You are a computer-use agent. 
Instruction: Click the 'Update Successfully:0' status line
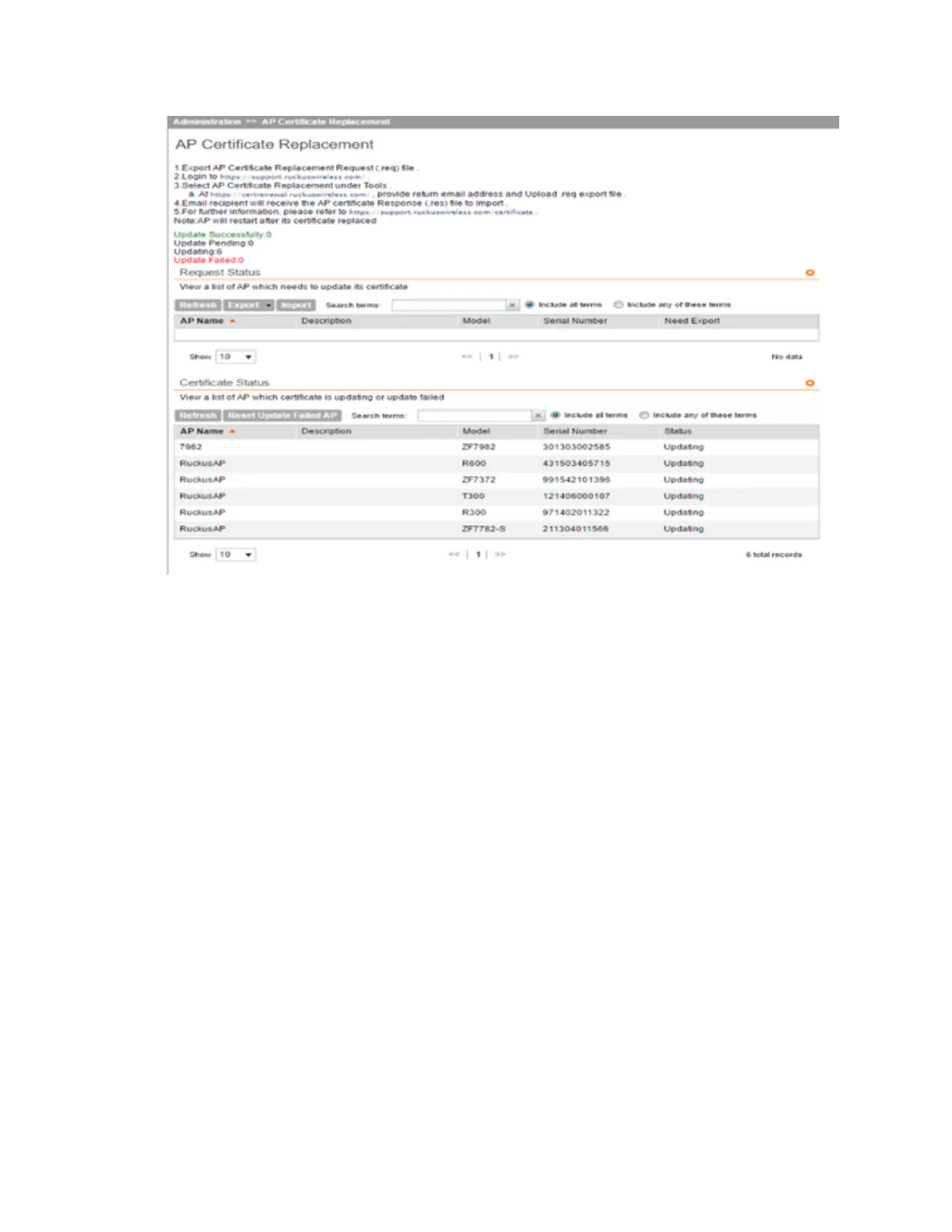222,235
